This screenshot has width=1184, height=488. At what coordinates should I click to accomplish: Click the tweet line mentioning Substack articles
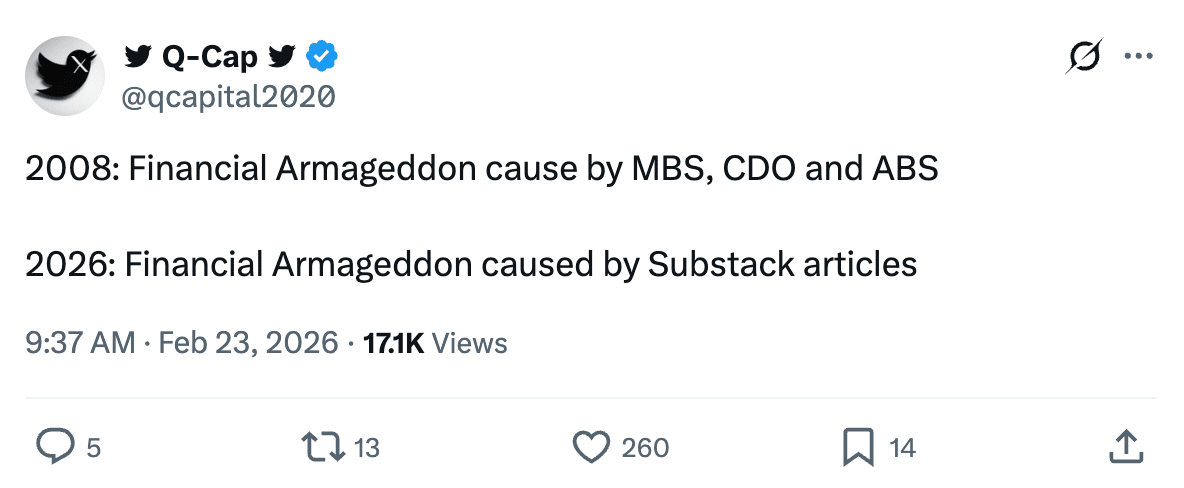click(x=471, y=263)
